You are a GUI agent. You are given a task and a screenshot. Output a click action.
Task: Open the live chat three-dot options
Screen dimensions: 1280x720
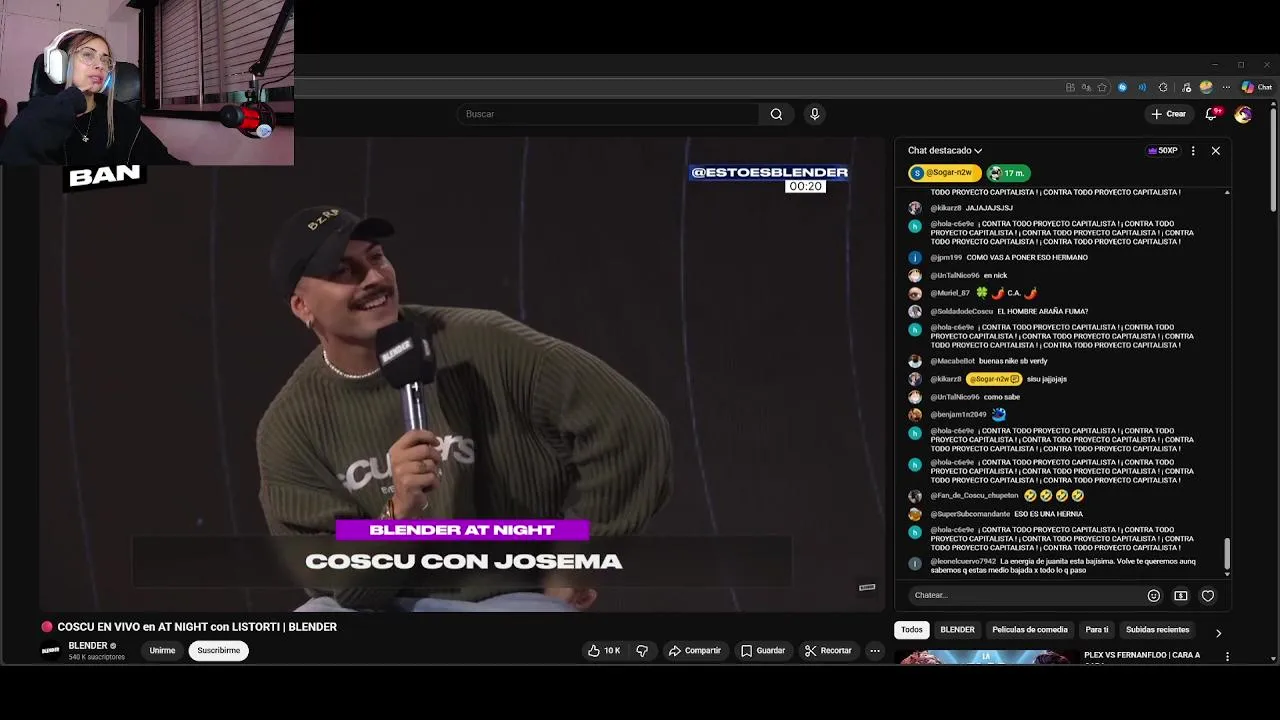(1192, 151)
